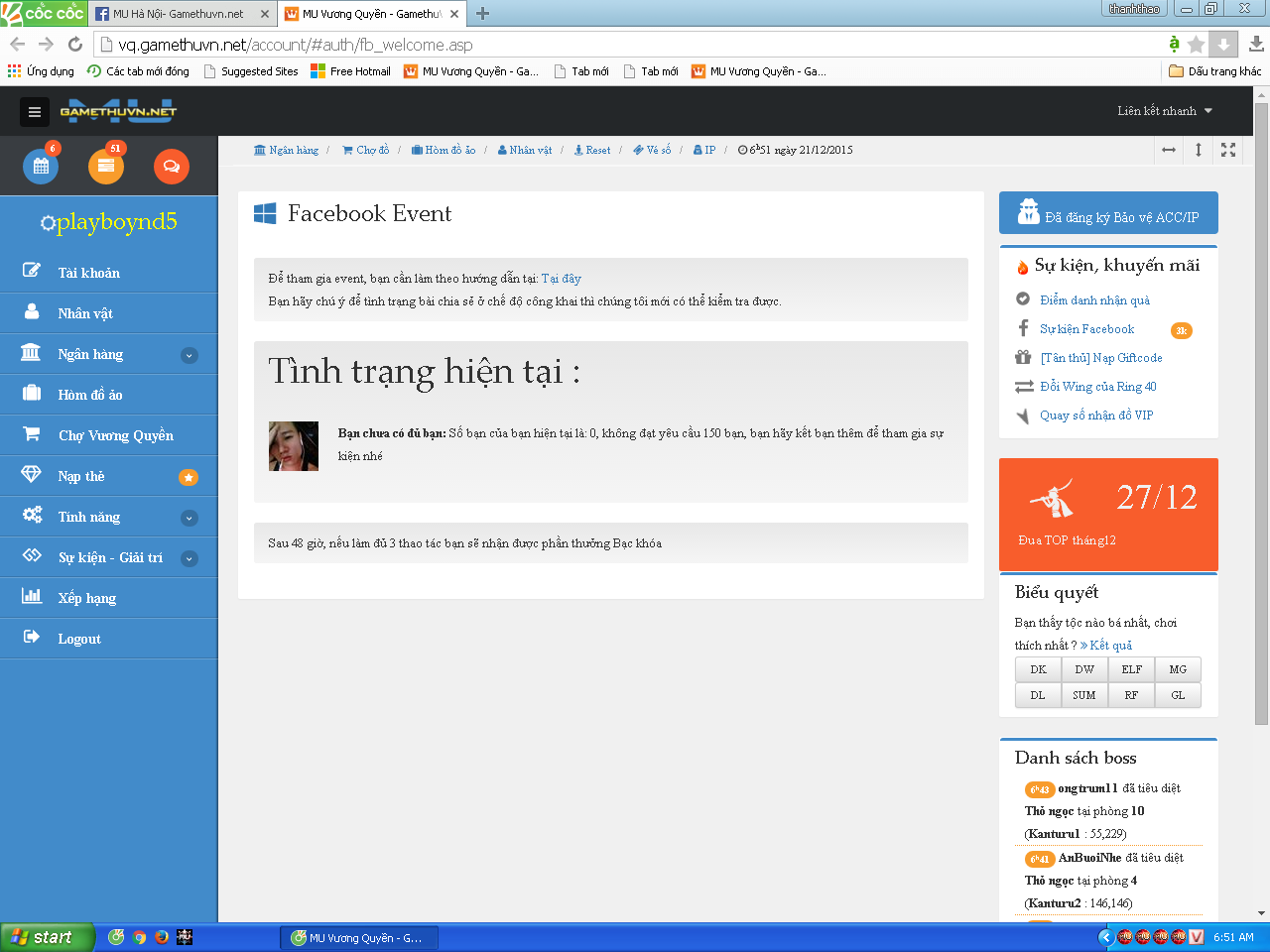The width and height of the screenshot is (1270, 952).
Task: Vote for the DK class
Action: coord(1038,669)
